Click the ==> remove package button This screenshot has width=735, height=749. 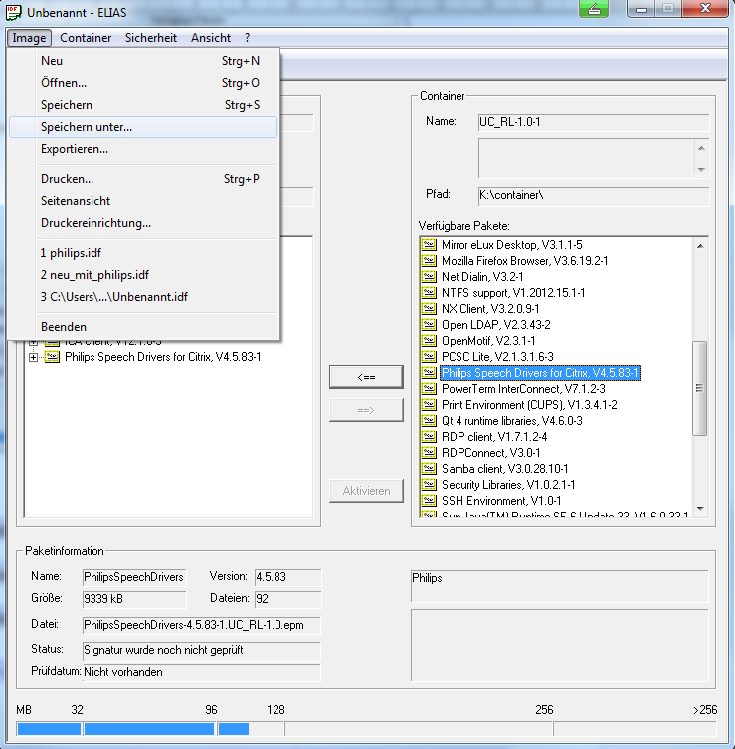[366, 410]
